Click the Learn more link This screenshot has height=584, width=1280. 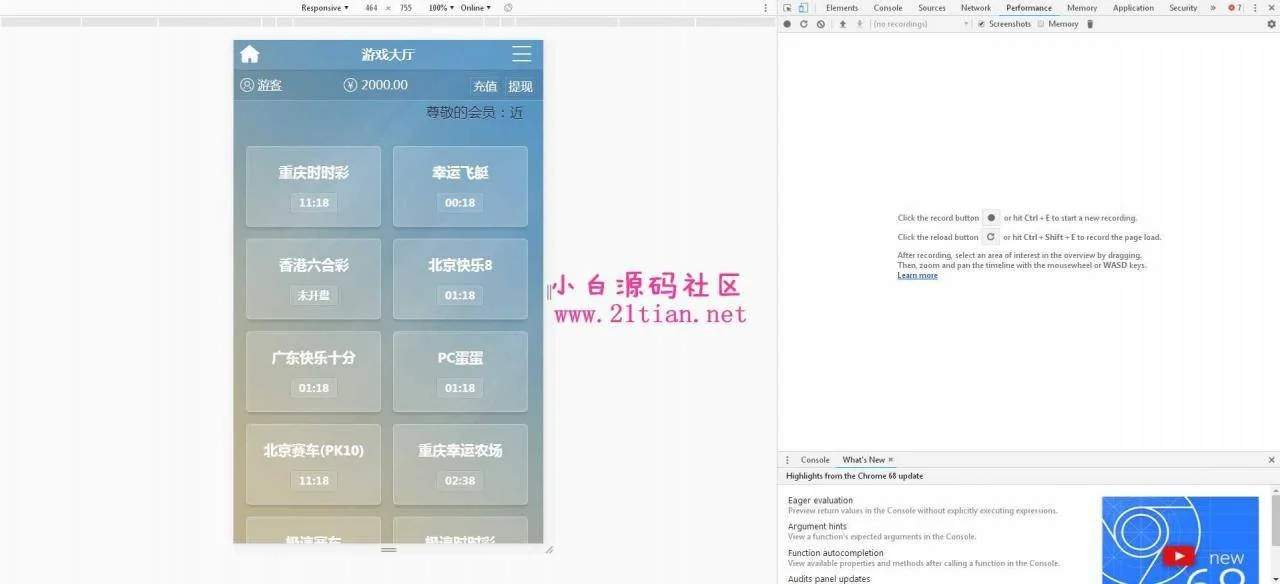point(917,276)
